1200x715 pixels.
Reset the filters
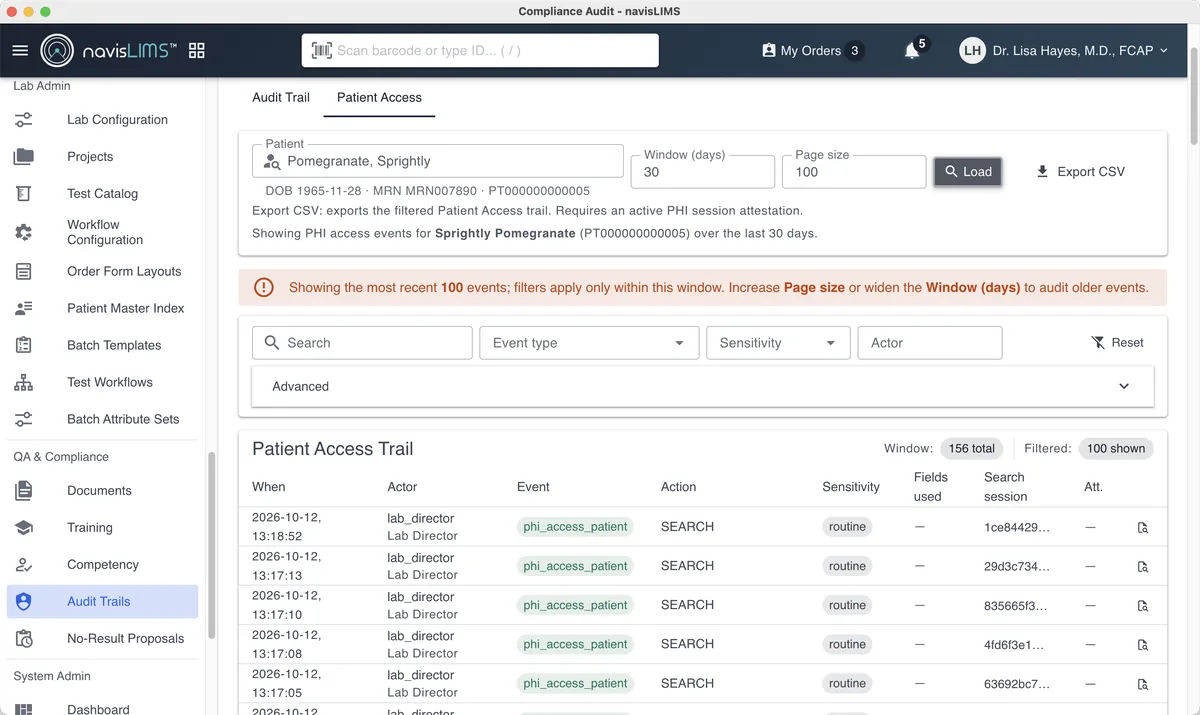1117,343
